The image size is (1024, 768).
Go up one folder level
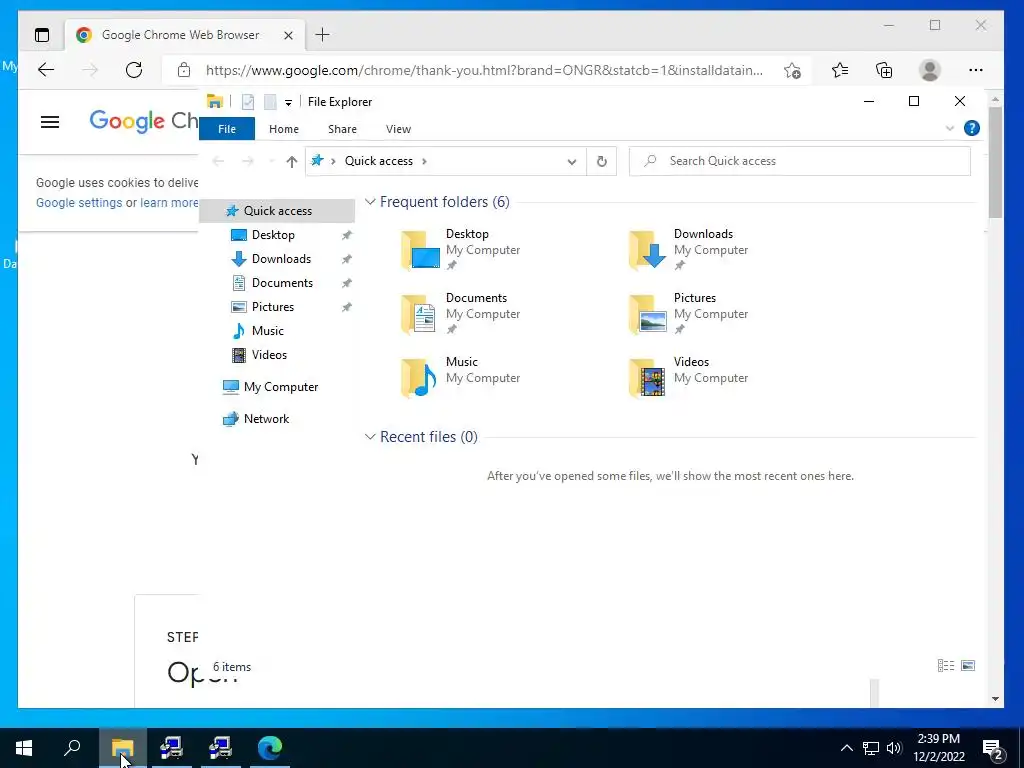pyautogui.click(x=291, y=161)
